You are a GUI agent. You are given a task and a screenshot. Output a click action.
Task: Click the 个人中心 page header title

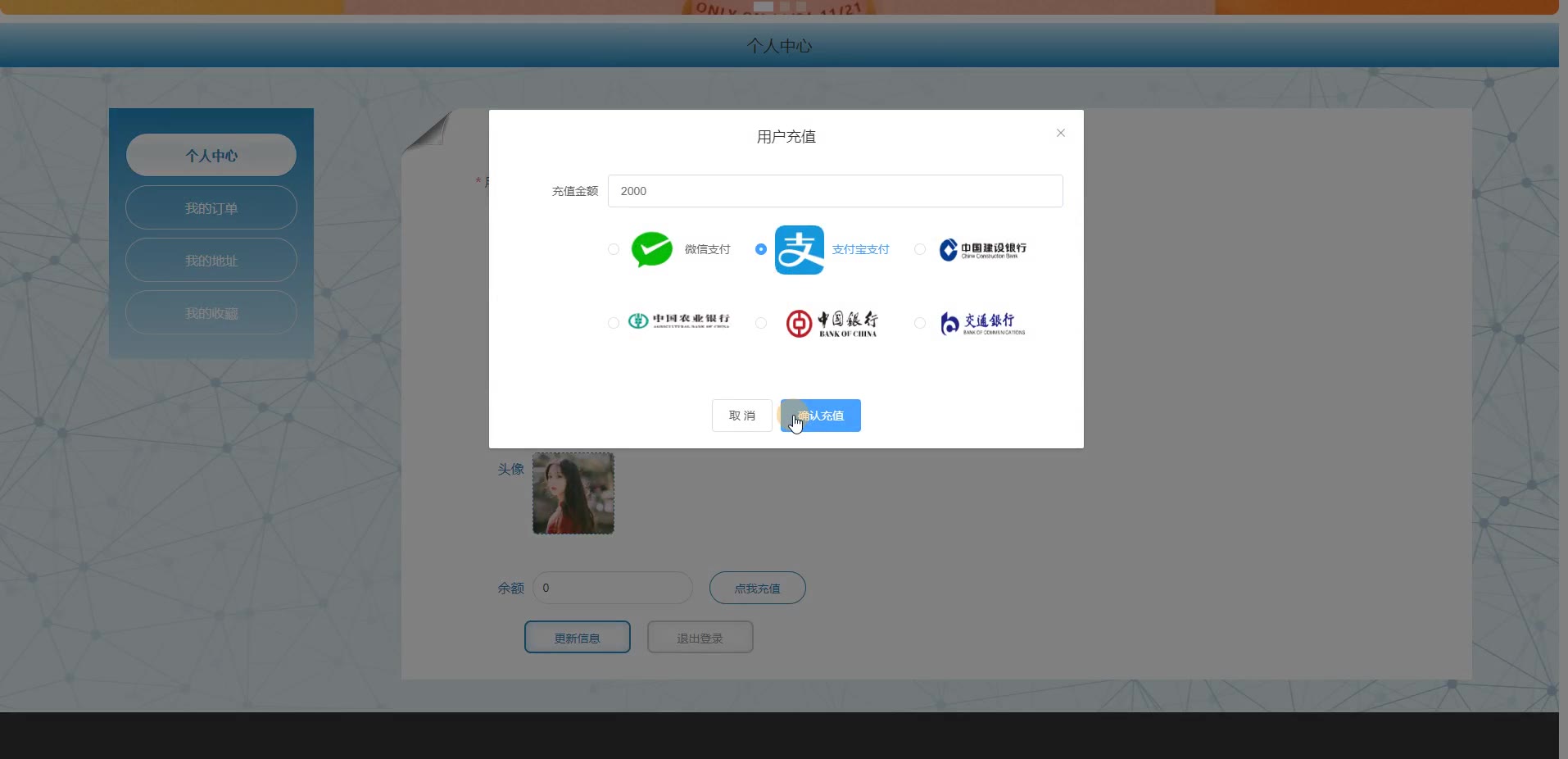(779, 46)
